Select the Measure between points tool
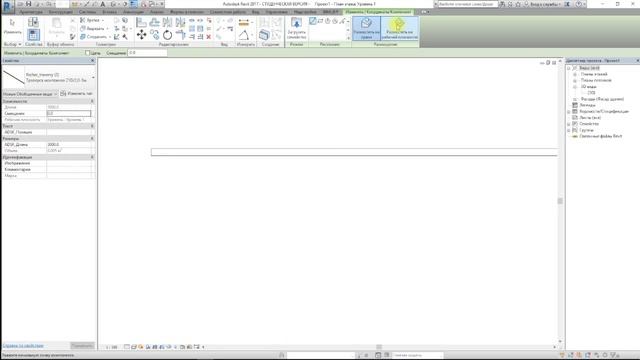 pos(244,23)
